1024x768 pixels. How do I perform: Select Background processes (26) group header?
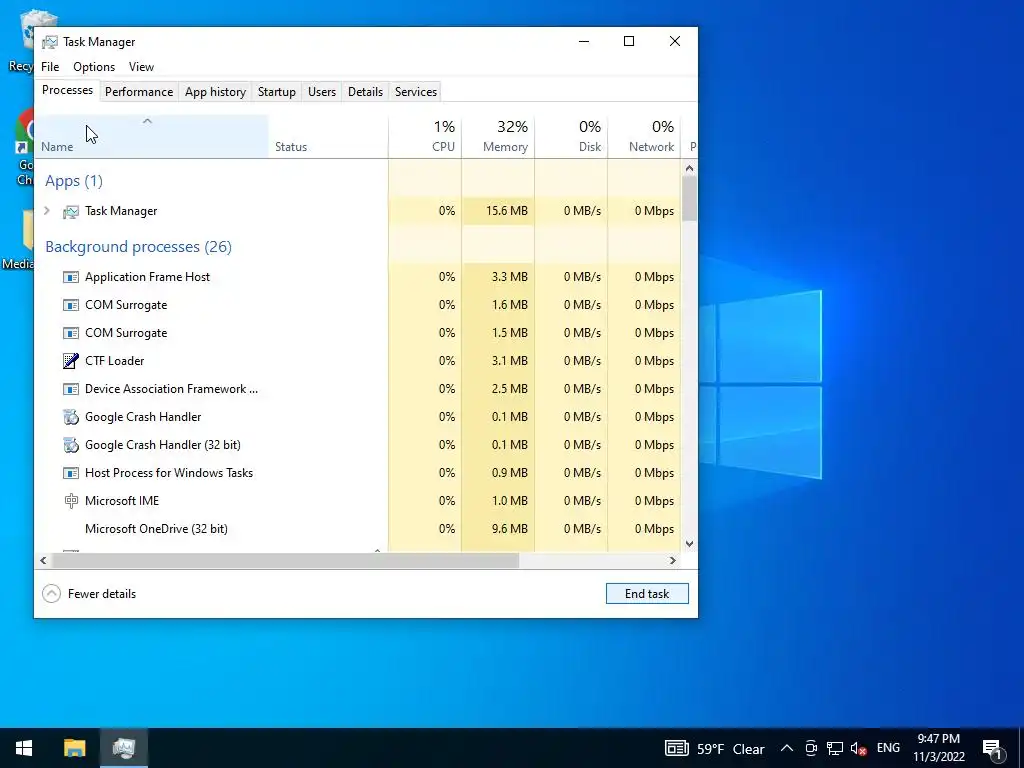coord(138,247)
